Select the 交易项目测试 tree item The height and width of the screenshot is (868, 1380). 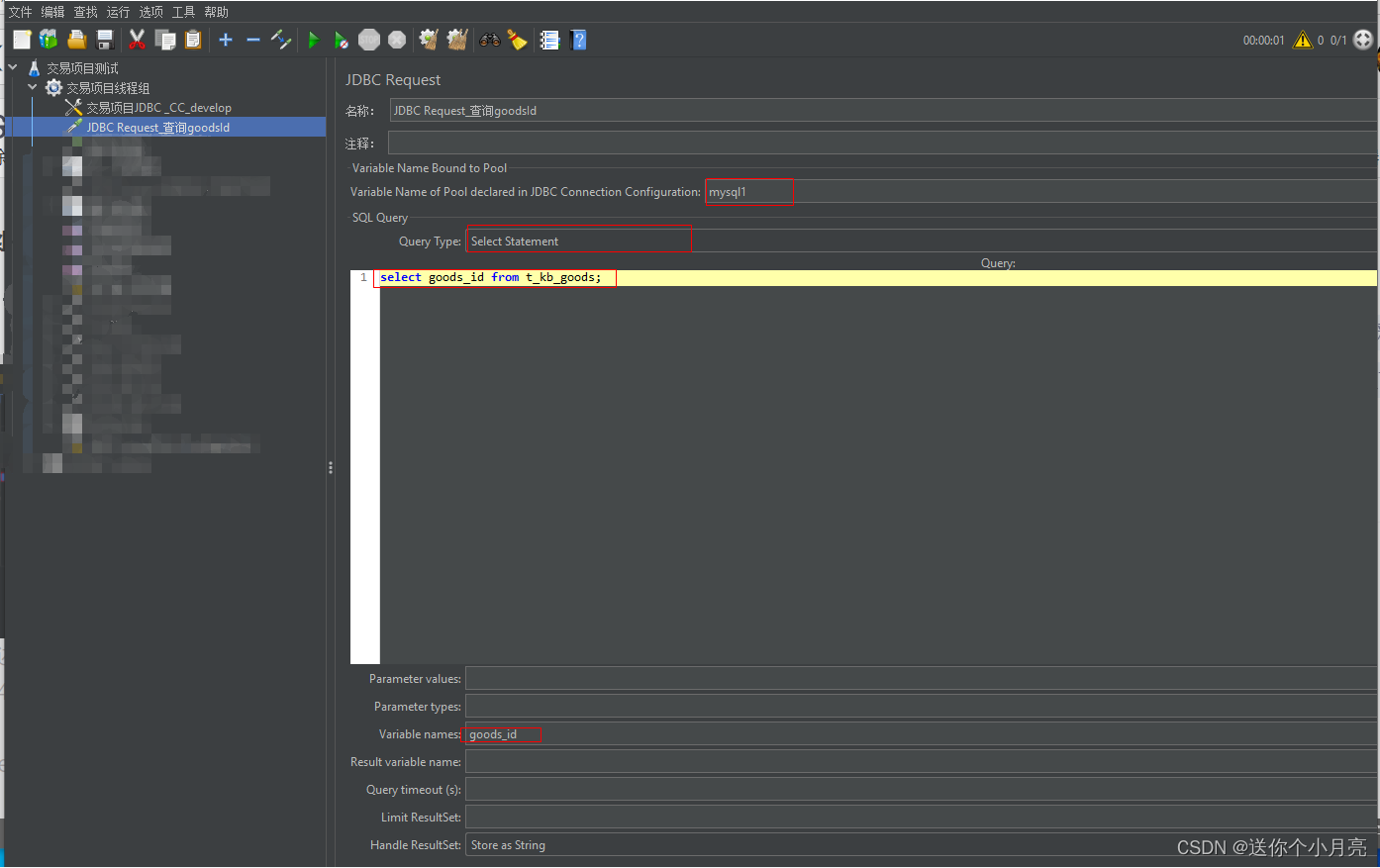82,68
